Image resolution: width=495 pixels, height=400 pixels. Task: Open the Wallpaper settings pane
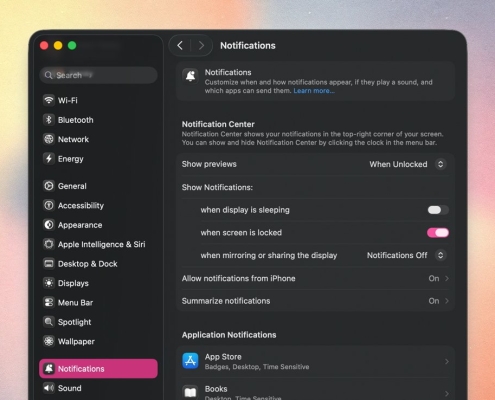tap(98, 341)
